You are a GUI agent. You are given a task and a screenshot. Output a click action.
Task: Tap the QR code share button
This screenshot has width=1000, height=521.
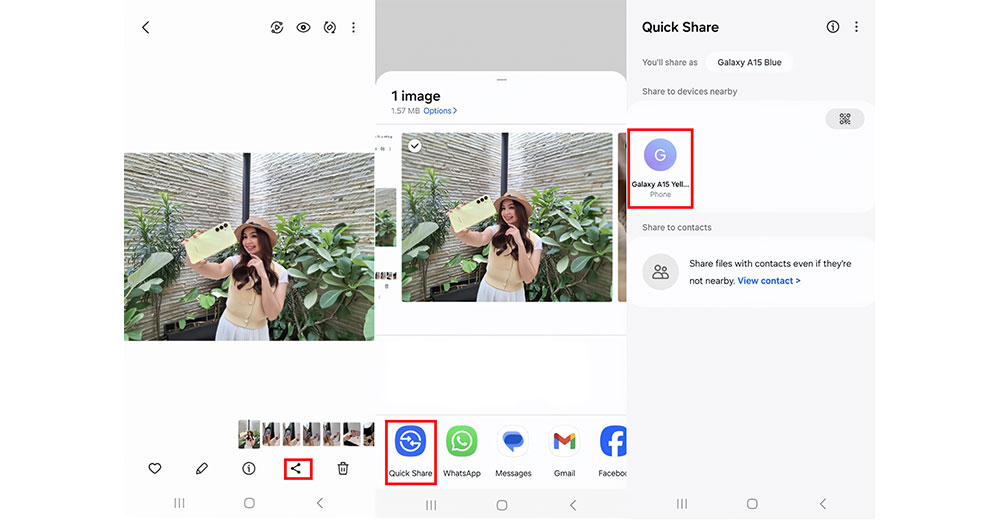[845, 119]
